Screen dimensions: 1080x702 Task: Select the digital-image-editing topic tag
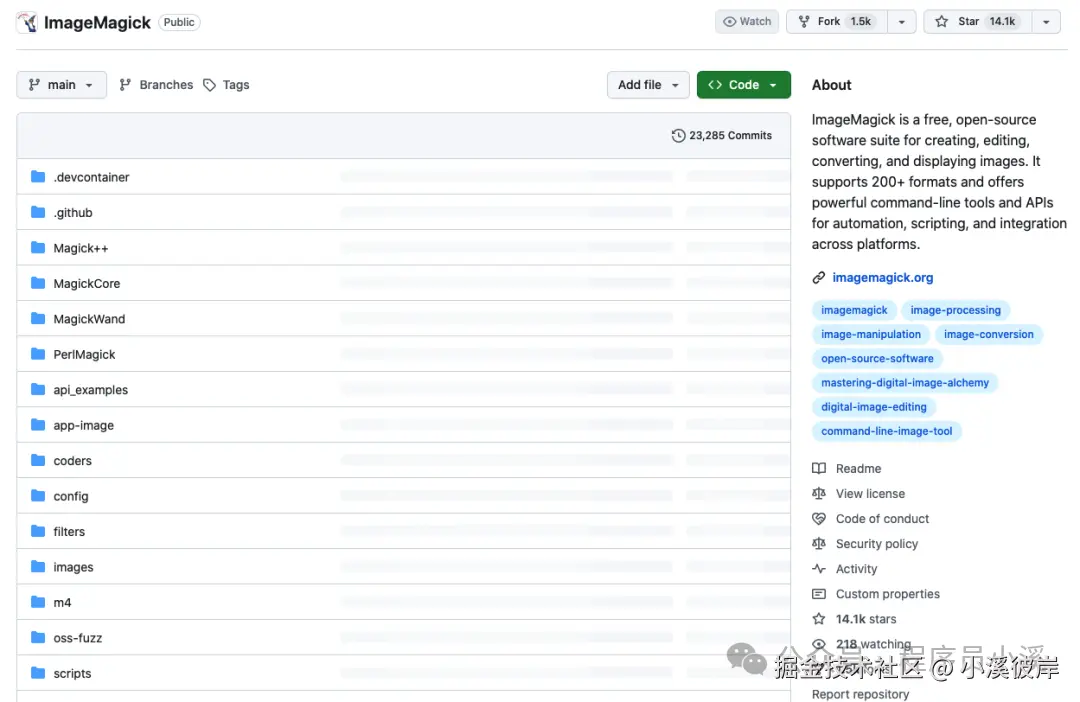click(873, 406)
